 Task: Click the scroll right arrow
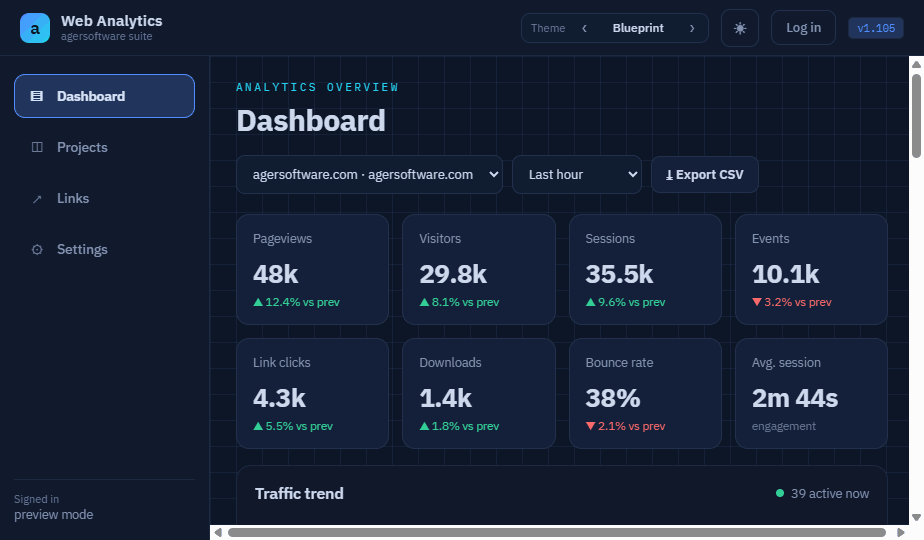pyautogui.click(x=900, y=532)
